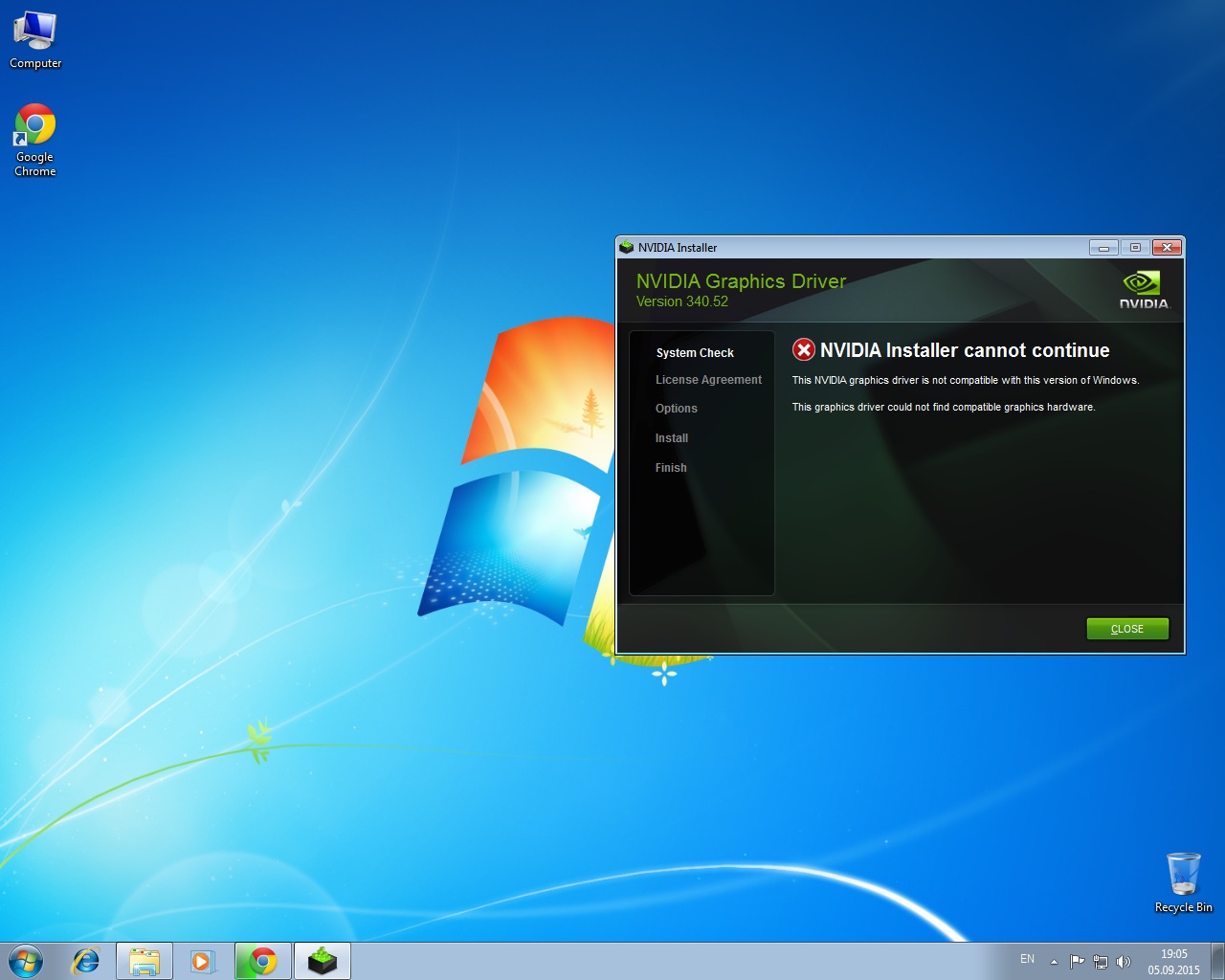Minimize the NVIDIA Installer window
This screenshot has width=1225, height=980.
coord(1103,247)
